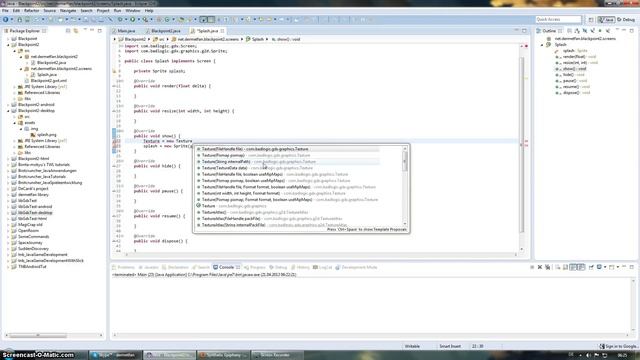Choose Texture(String internalPath) completion proposal
The height and width of the screenshot is (360, 640).
click(x=288, y=162)
